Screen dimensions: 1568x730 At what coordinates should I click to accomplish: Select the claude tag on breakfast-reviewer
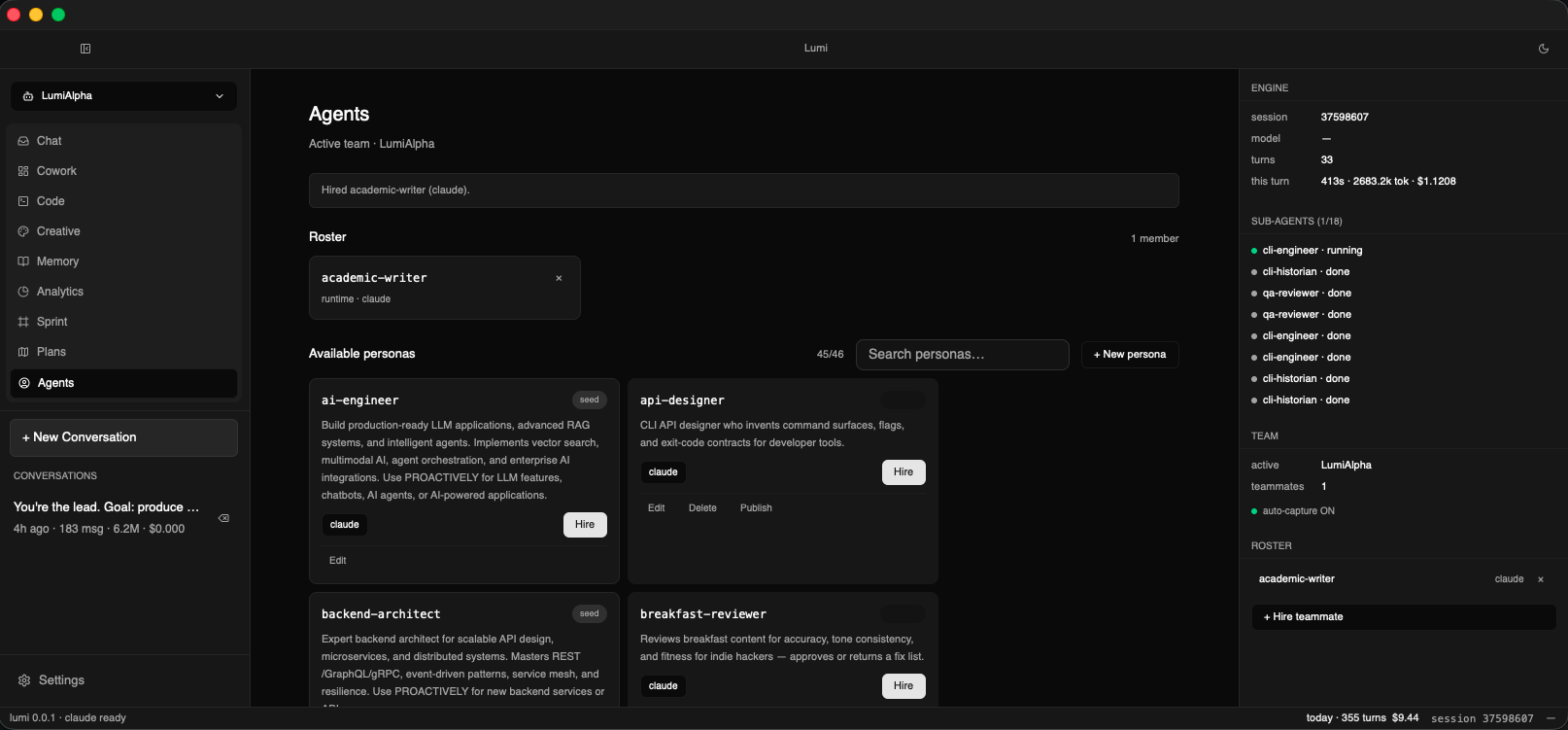(664, 686)
